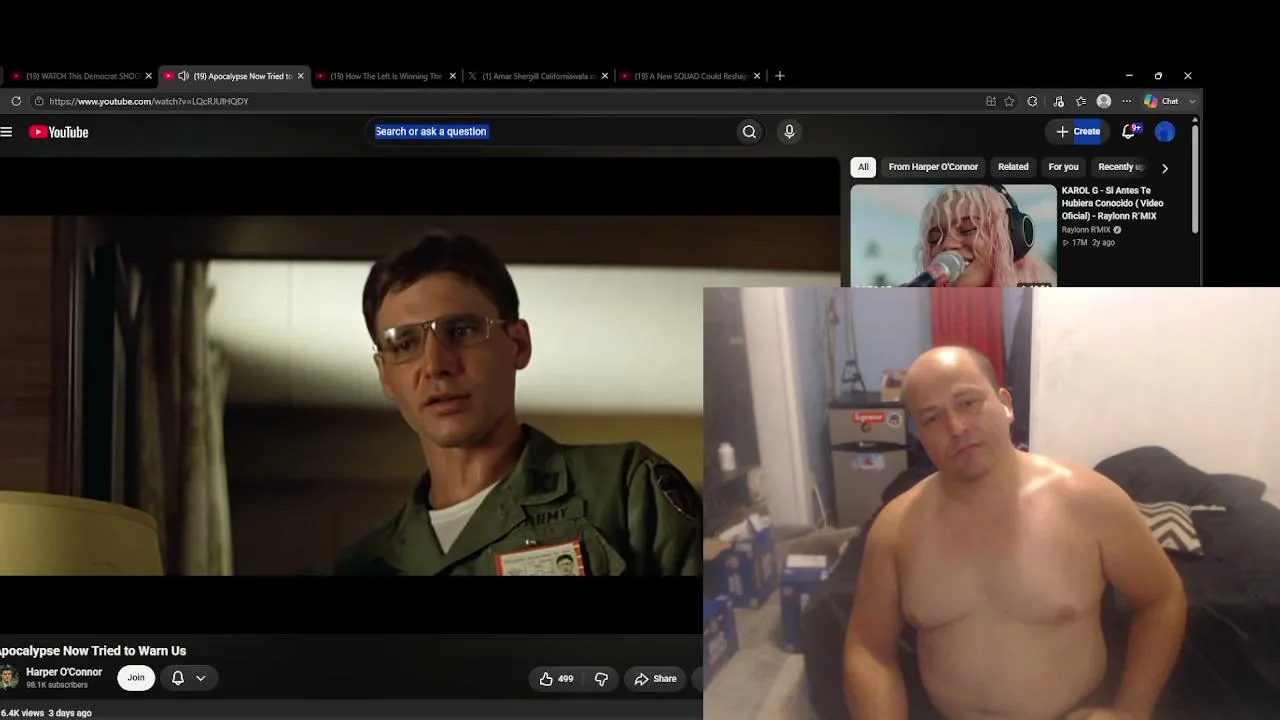Click '17M 2y ago' video stats text
Screen dimensions: 1280x720
tap(1088, 243)
